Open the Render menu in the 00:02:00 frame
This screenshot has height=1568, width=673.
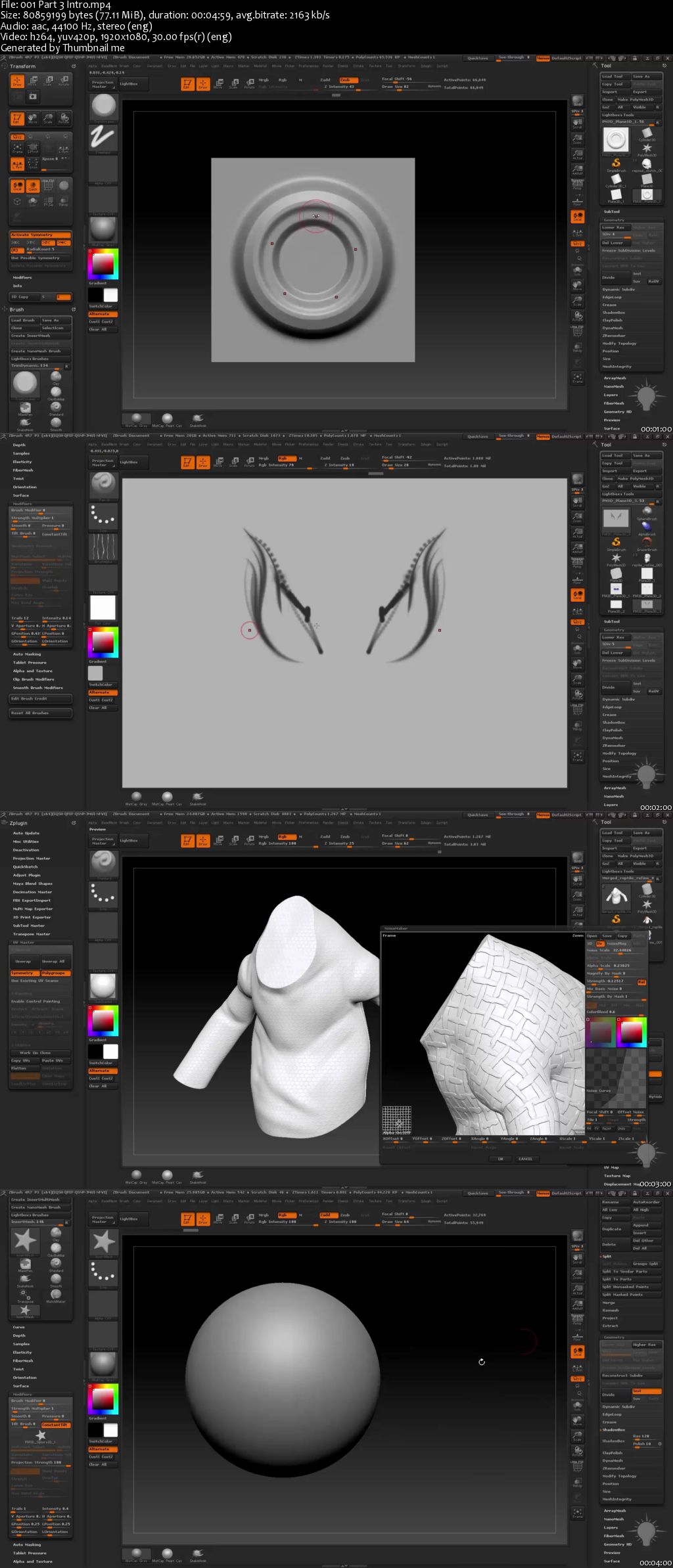pyautogui.click(x=328, y=444)
